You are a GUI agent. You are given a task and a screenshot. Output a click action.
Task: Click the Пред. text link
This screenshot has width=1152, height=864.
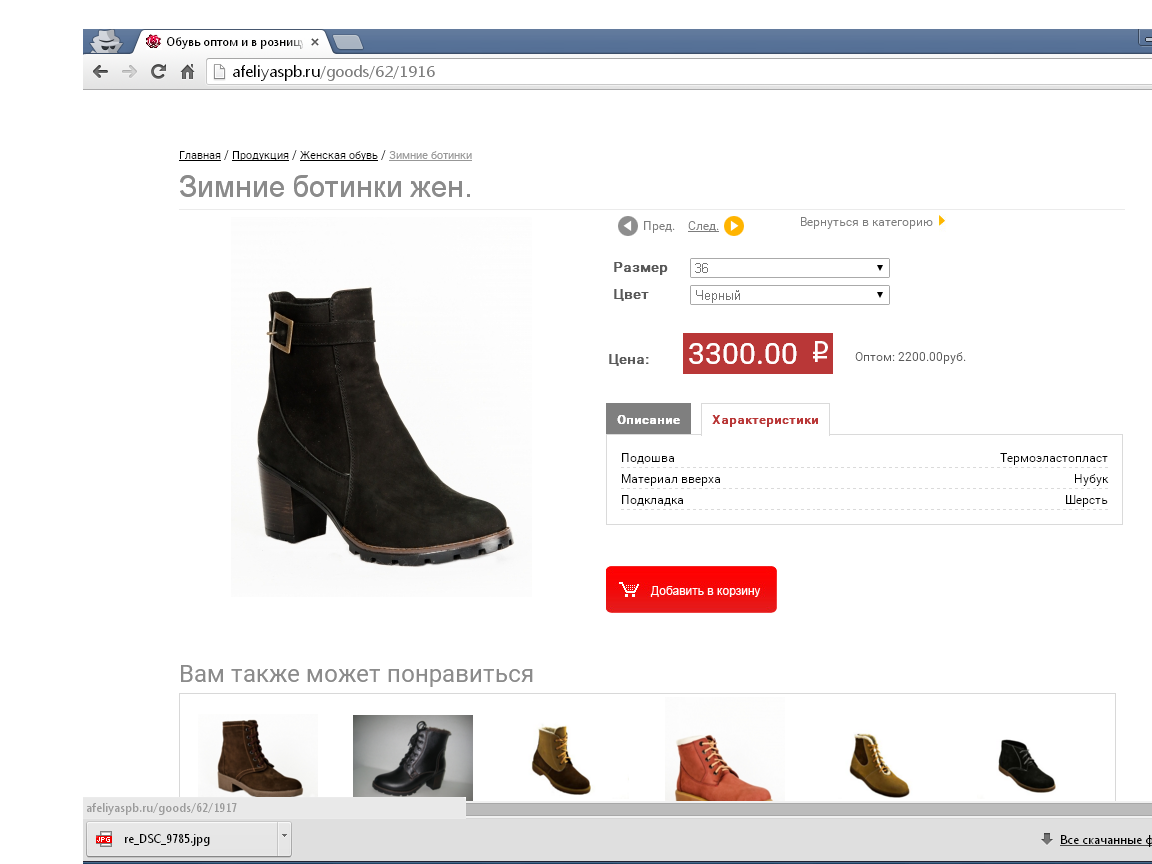(658, 226)
